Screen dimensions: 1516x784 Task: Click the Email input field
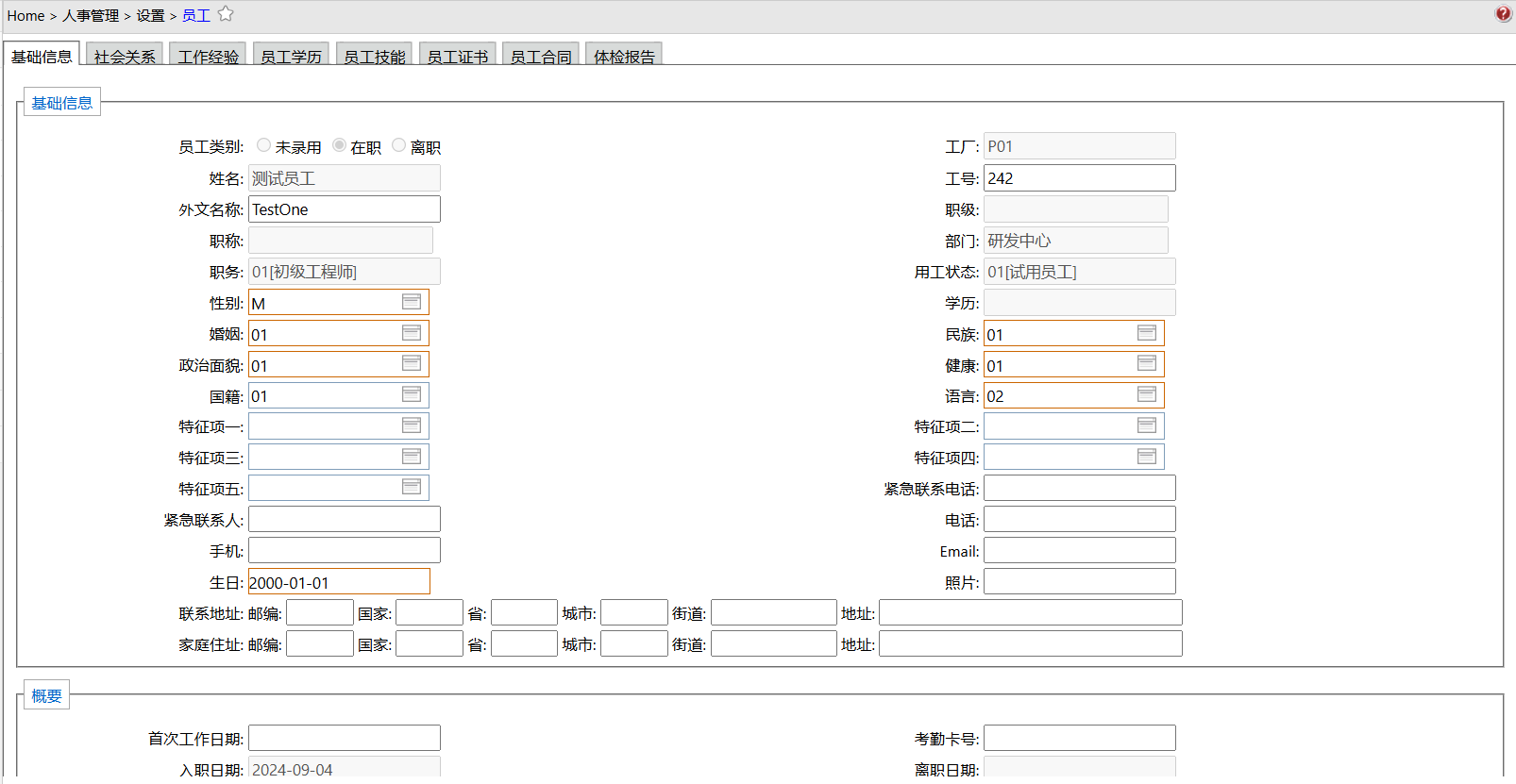pyautogui.click(x=1080, y=550)
